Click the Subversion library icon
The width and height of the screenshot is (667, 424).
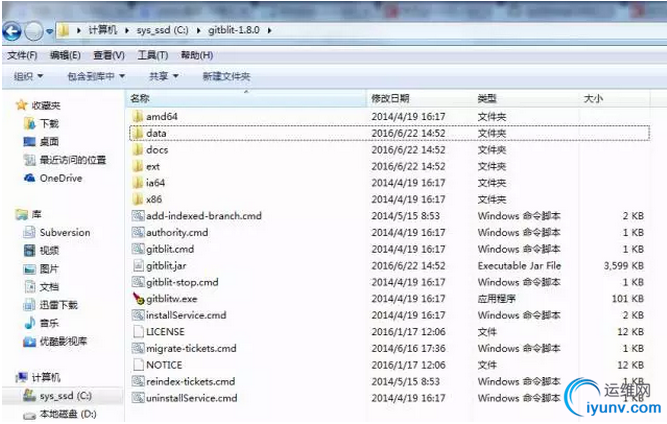coord(29,232)
